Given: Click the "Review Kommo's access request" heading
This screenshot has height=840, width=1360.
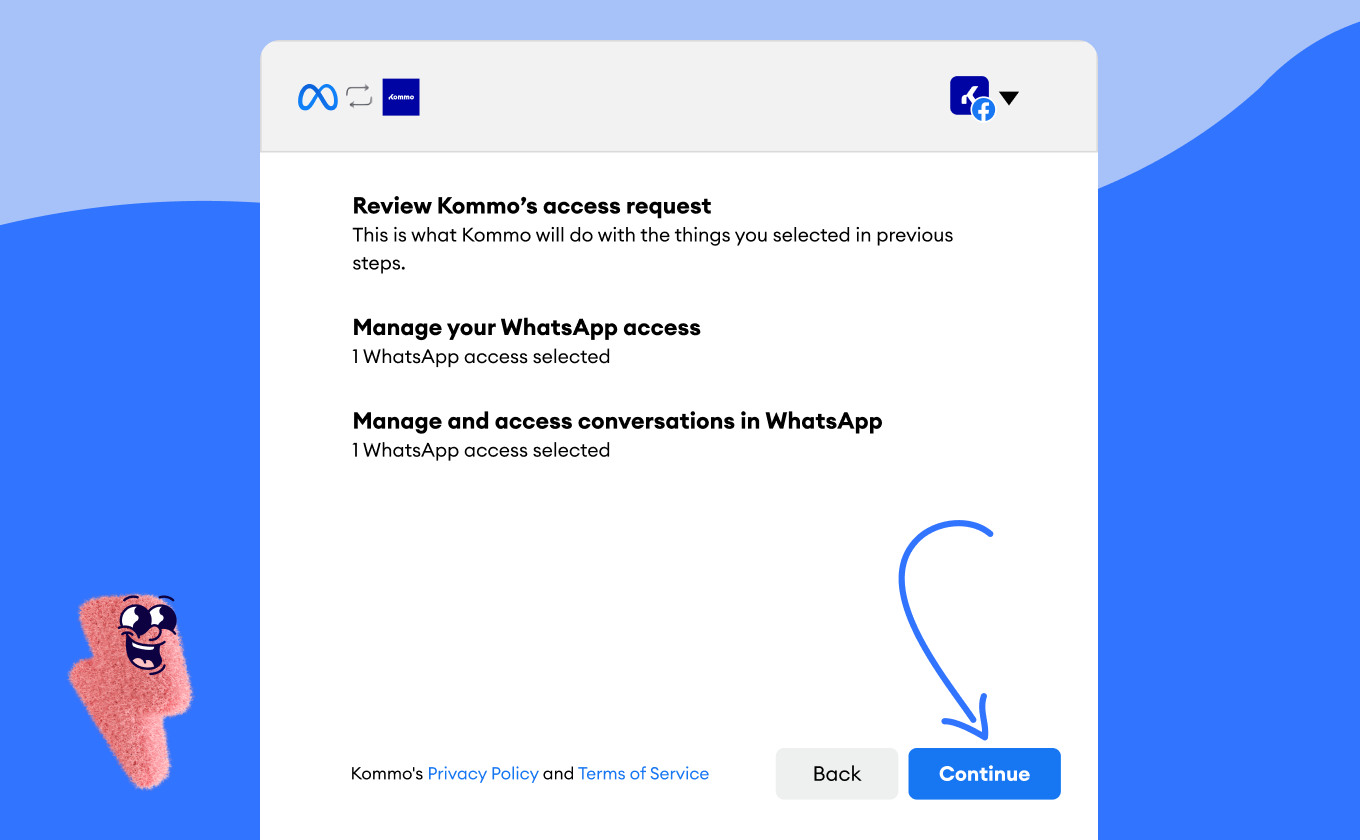Looking at the screenshot, I should click(532, 206).
